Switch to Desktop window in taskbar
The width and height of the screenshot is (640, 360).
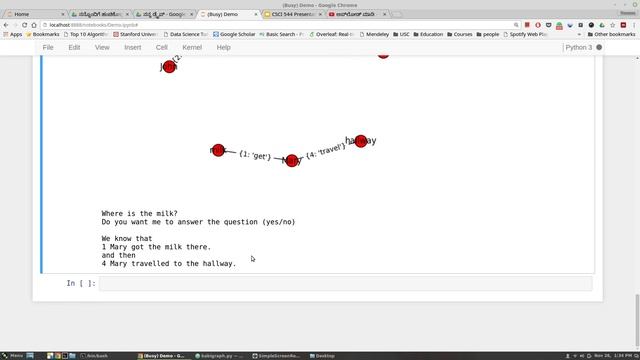[322, 356]
